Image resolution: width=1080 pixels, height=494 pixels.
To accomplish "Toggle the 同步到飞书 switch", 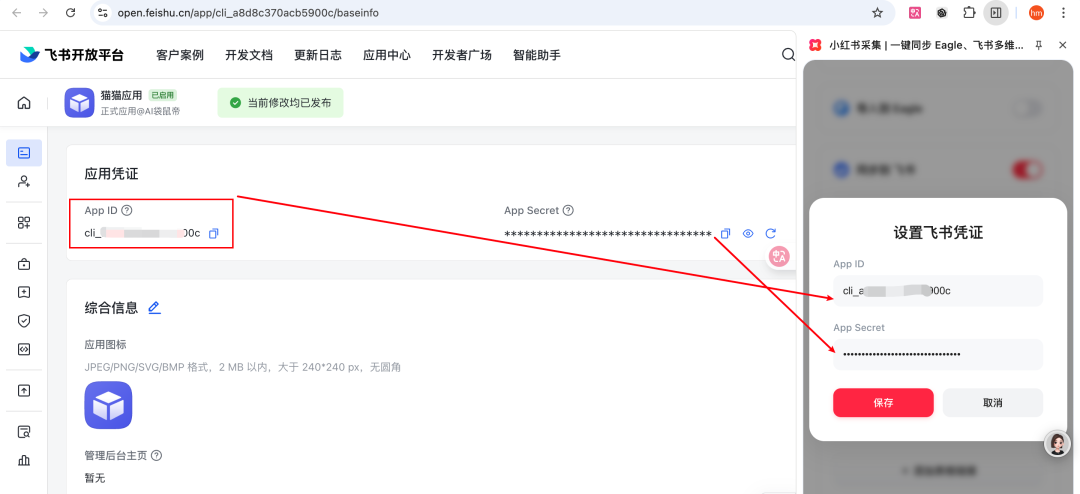I will coord(1027,169).
